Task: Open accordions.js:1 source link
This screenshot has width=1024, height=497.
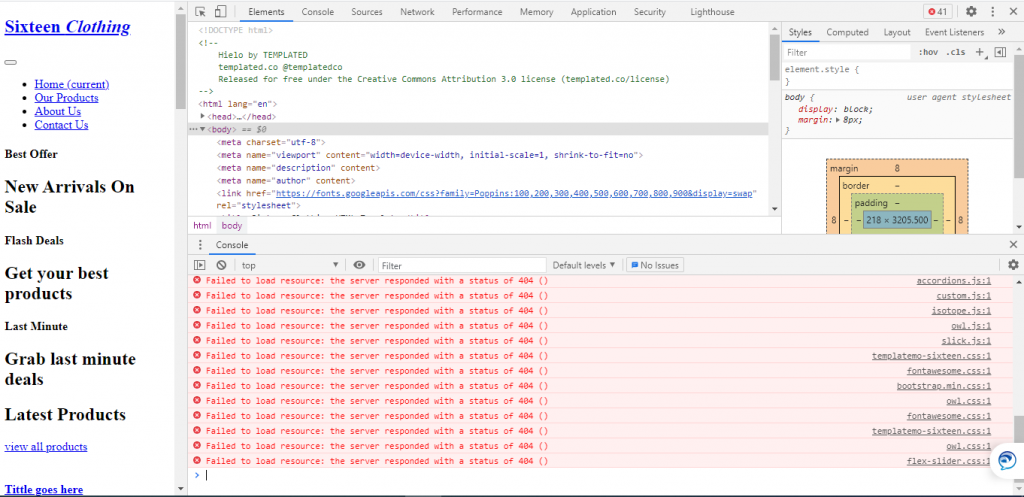Action: pyautogui.click(x=954, y=281)
